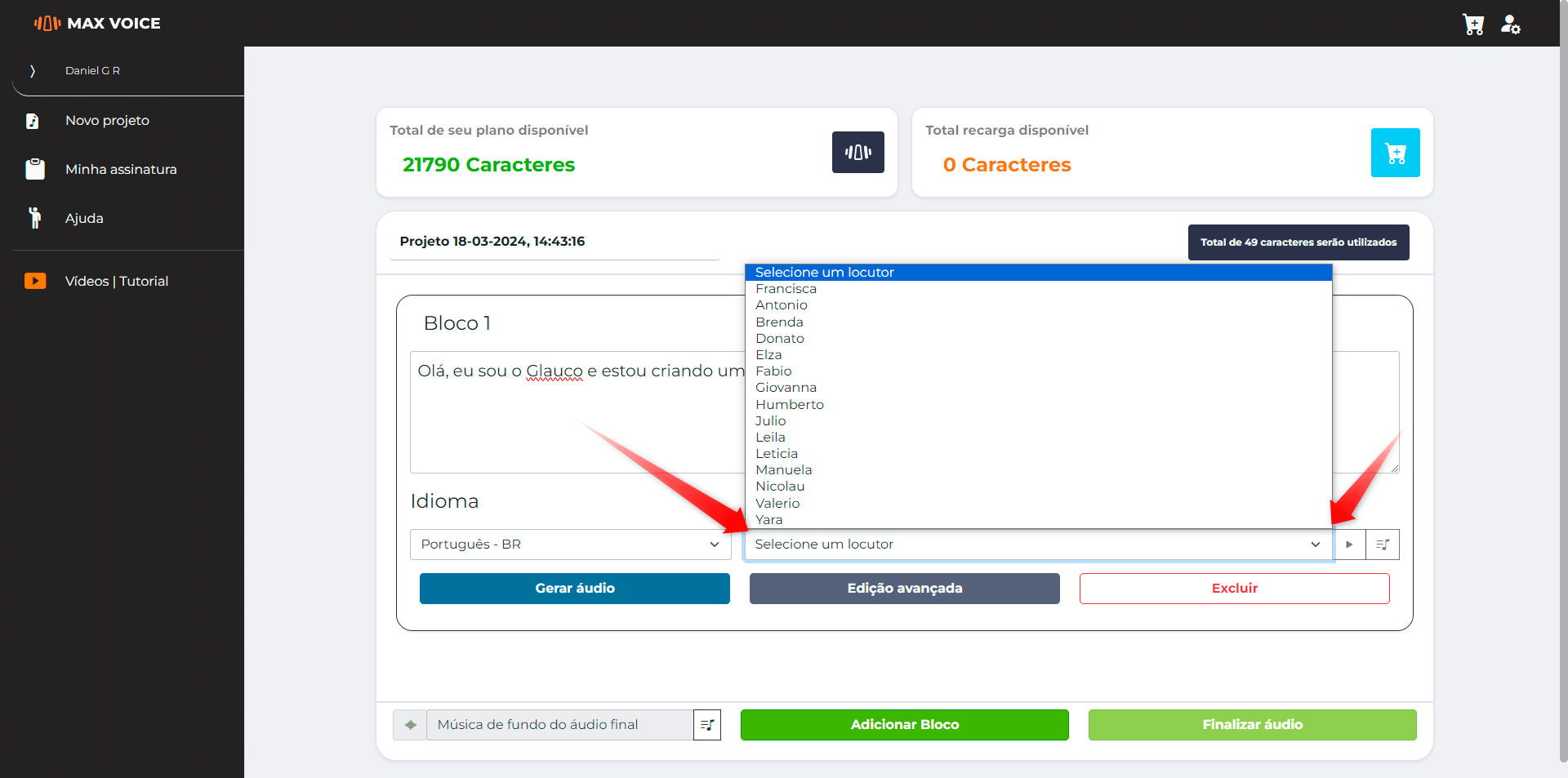The width and height of the screenshot is (1568, 778).
Task: Select Valerio from the voice list
Action: click(x=1038, y=503)
